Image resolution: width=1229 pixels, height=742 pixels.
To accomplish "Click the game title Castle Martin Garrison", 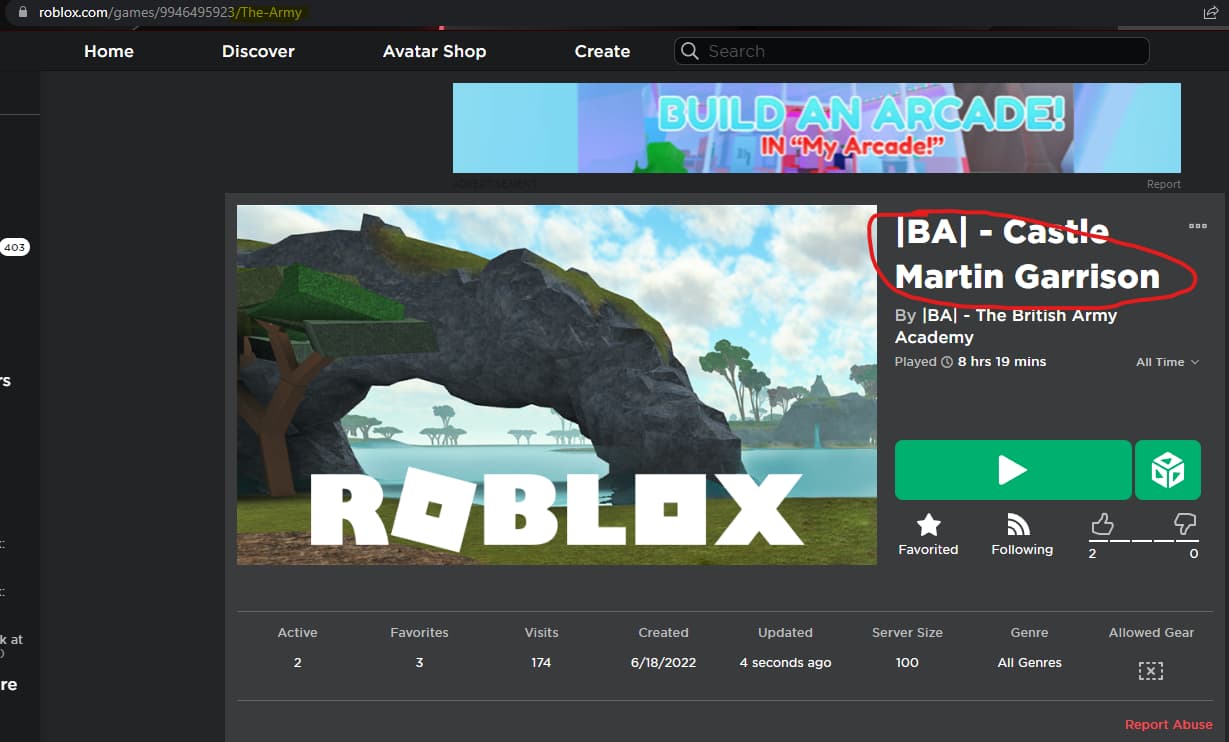I will [x=1027, y=253].
